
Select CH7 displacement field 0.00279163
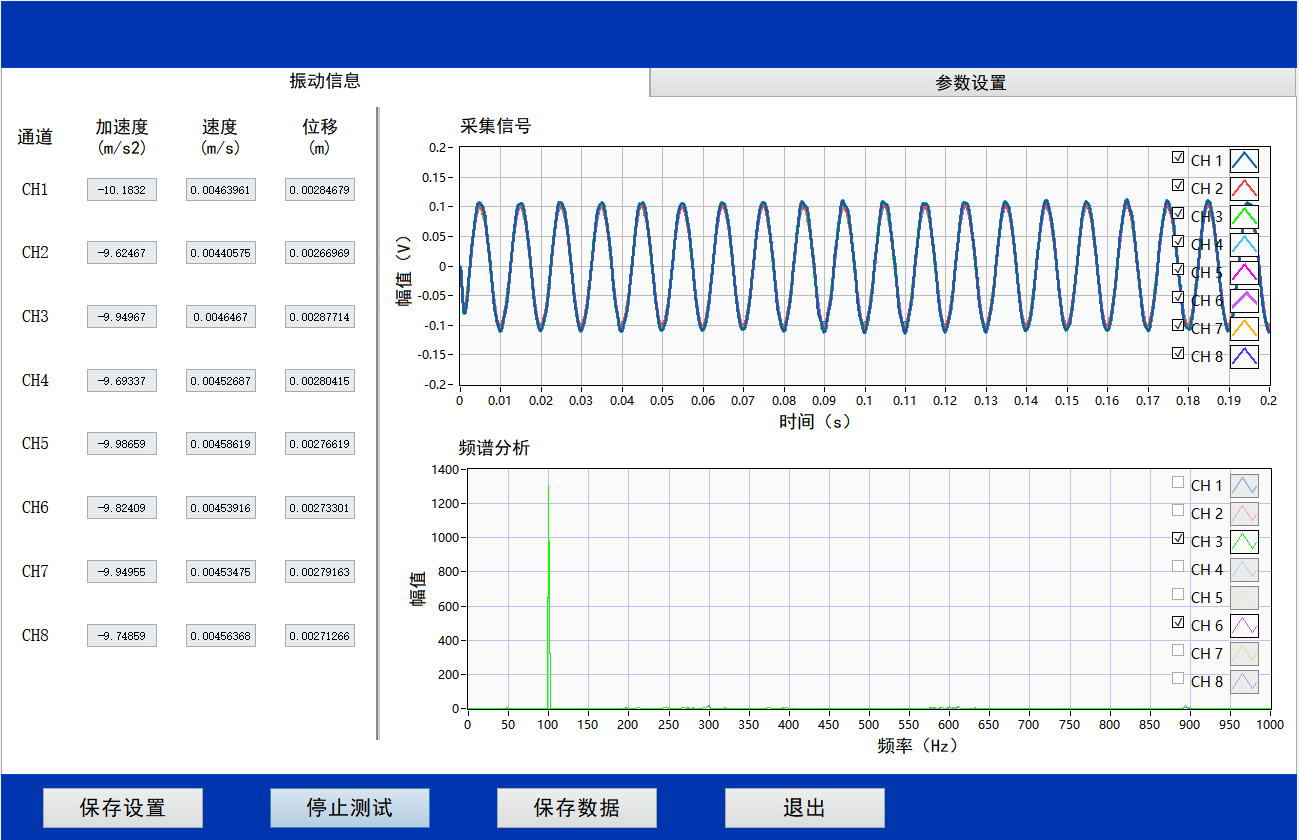pos(320,572)
